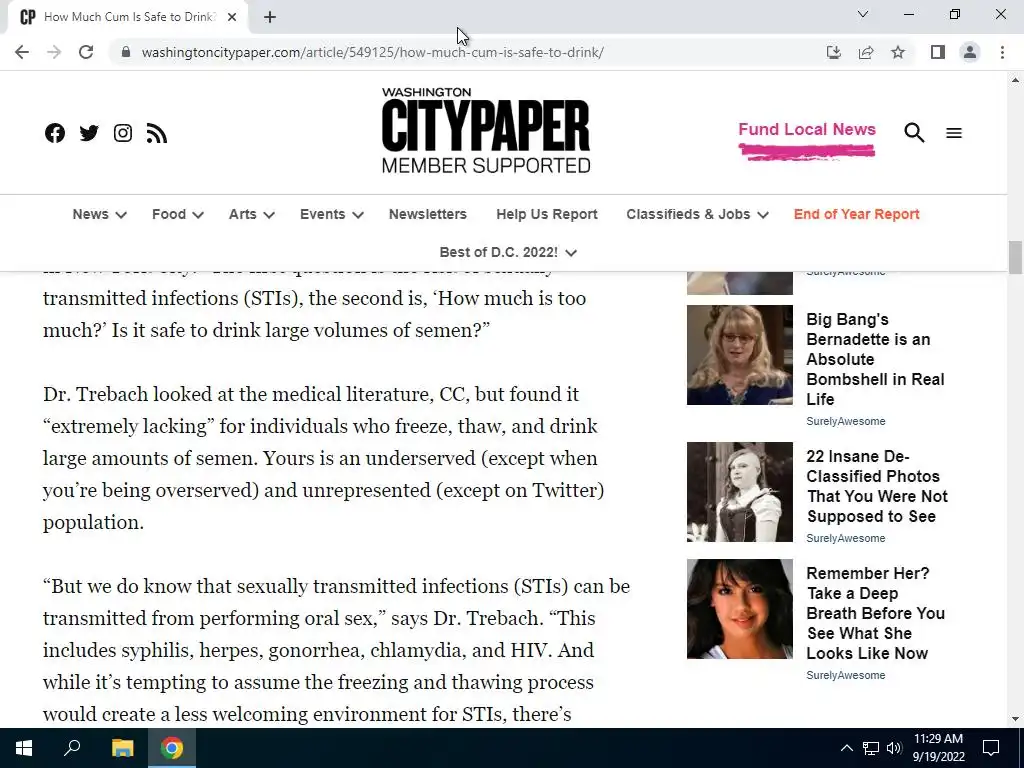Open the tab search chevron
This screenshot has height=768, width=1024.
coord(863,14)
